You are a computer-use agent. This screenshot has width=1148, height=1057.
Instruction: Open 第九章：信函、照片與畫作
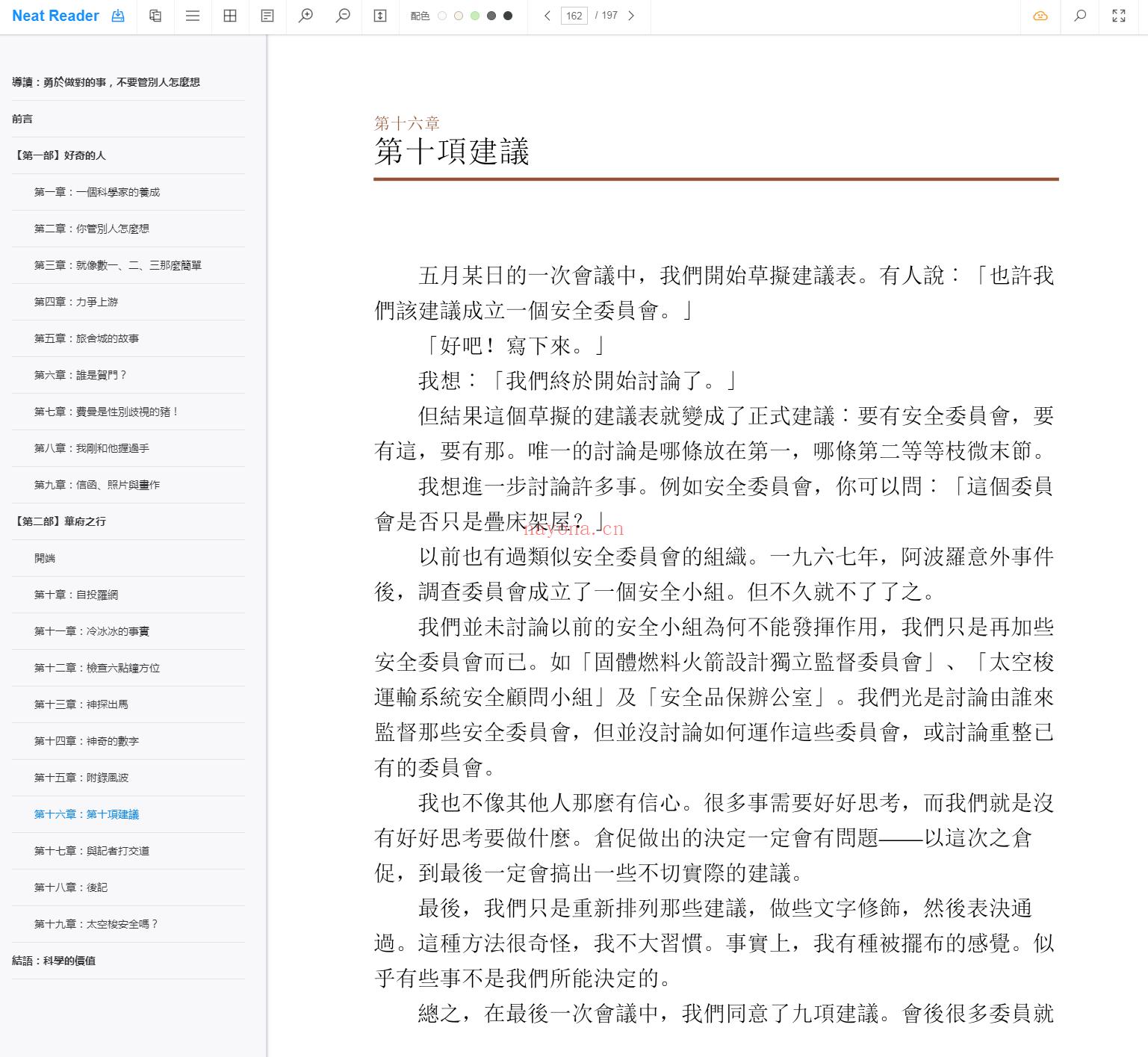(x=97, y=485)
